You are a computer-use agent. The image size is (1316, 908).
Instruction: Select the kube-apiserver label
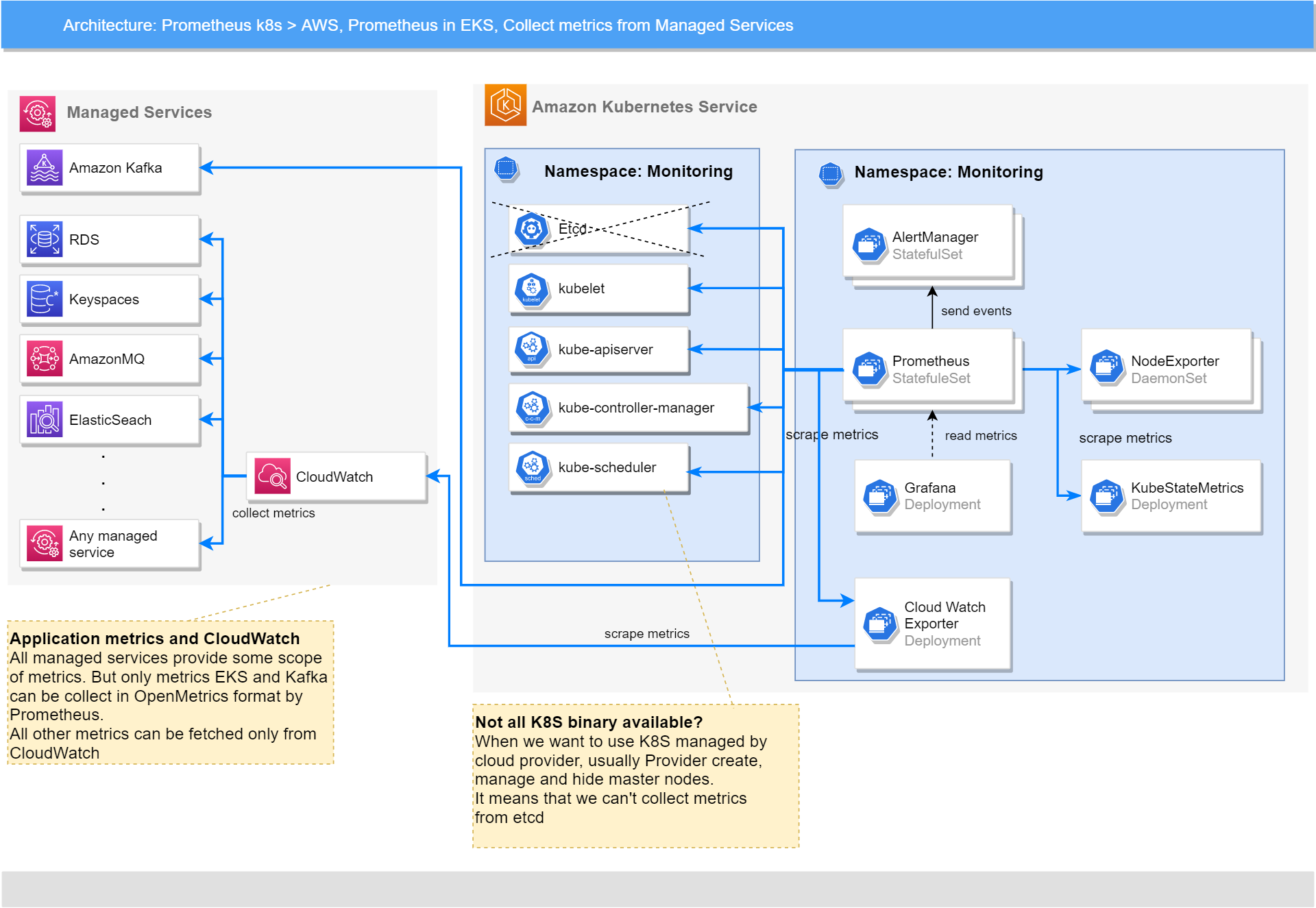[605, 349]
